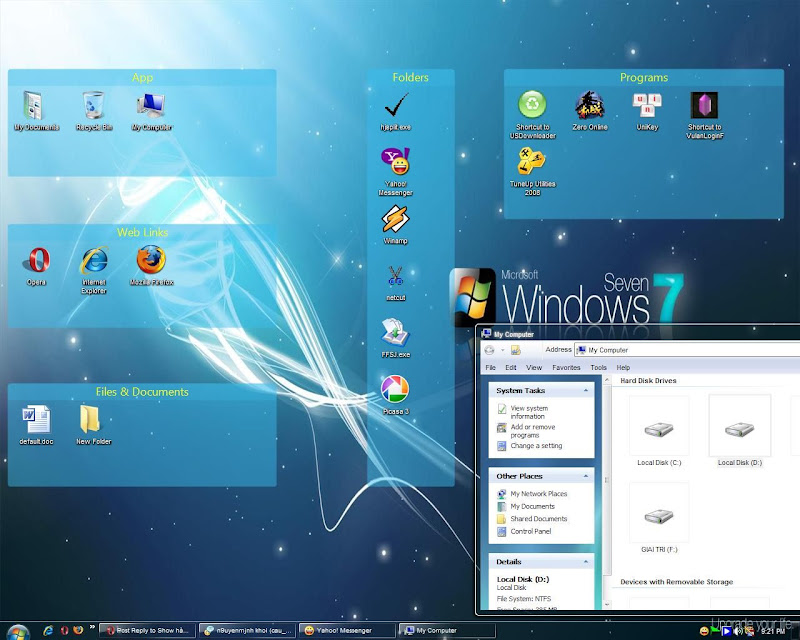
Task: Click the task pane scrollbar down arrow
Action: click(x=607, y=604)
